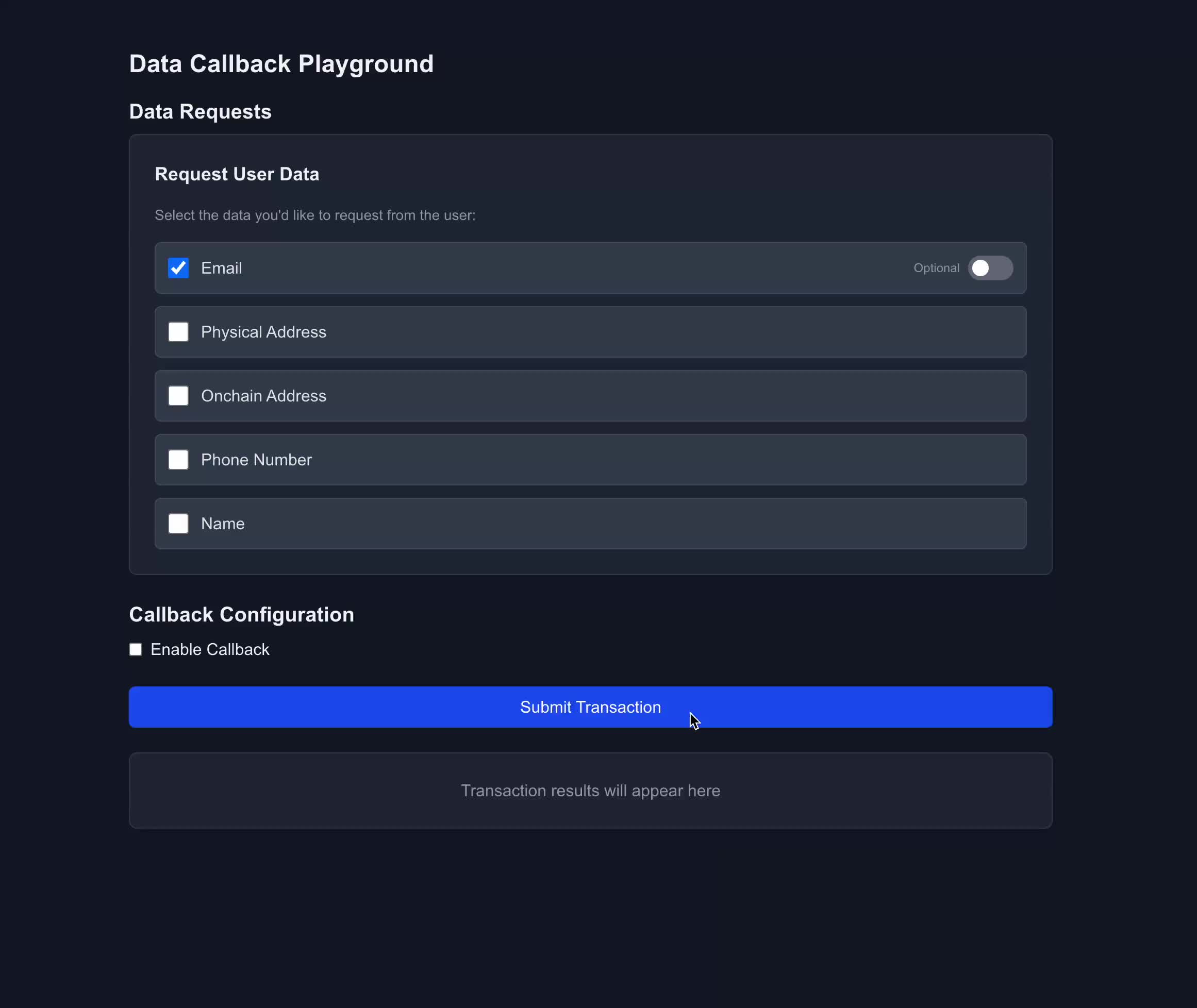
Task: Click the Phone Number label text
Action: pyautogui.click(x=256, y=460)
